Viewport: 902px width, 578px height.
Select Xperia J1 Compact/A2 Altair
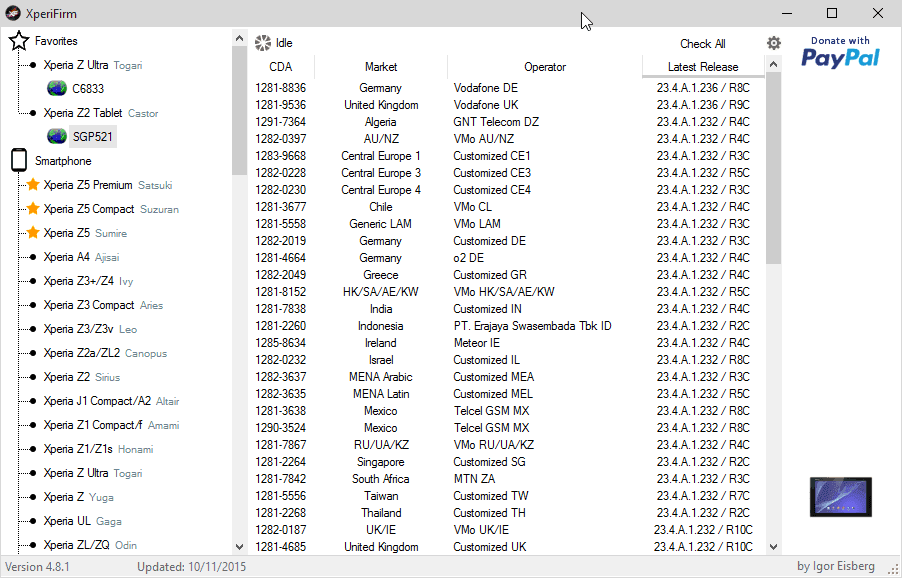[111, 401]
